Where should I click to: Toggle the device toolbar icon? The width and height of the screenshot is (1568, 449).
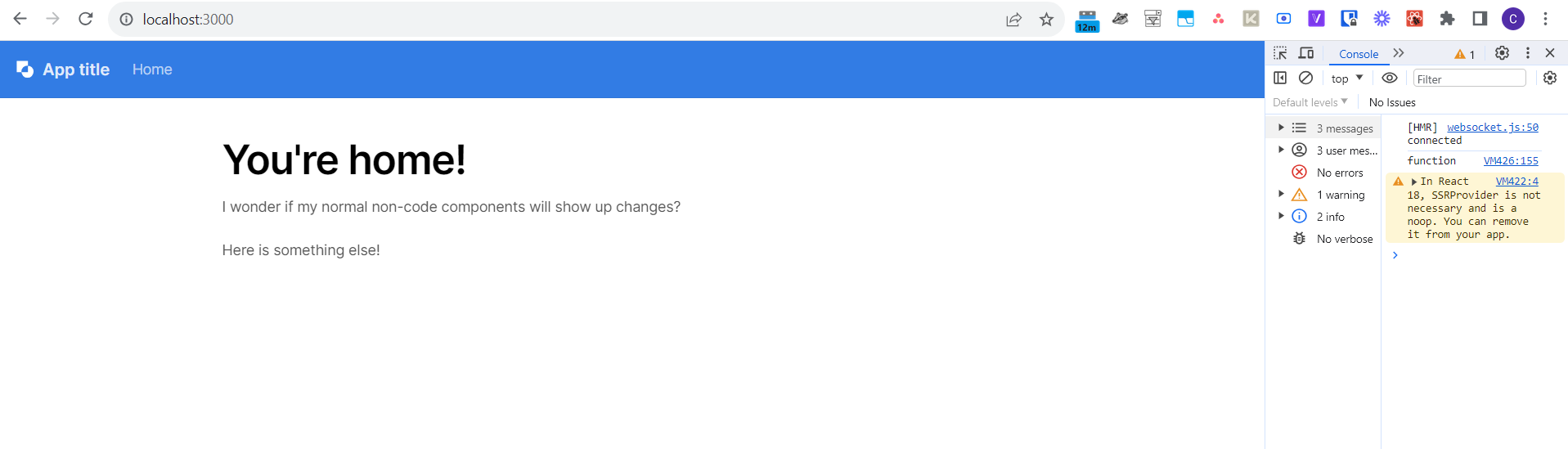tap(1306, 53)
